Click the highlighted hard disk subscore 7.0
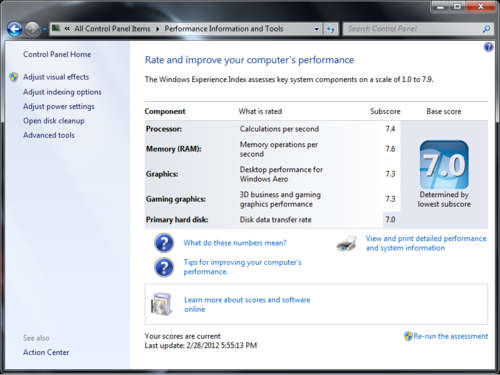This screenshot has height=375, width=500. click(390, 220)
